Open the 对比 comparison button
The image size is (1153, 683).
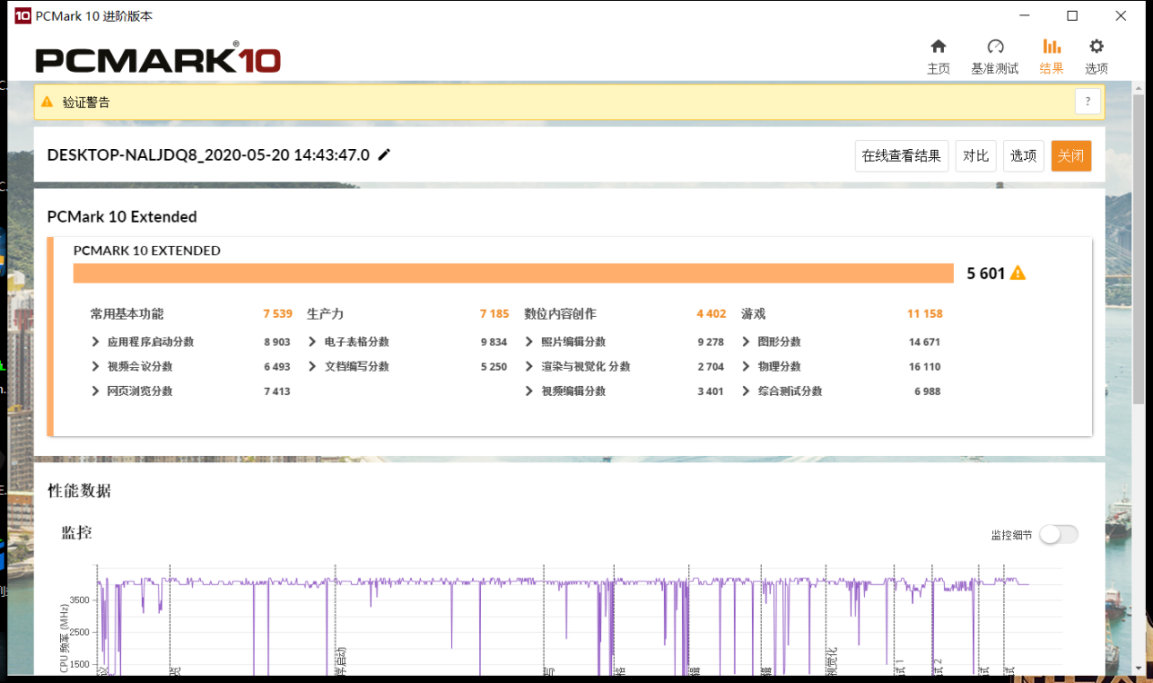[975, 155]
